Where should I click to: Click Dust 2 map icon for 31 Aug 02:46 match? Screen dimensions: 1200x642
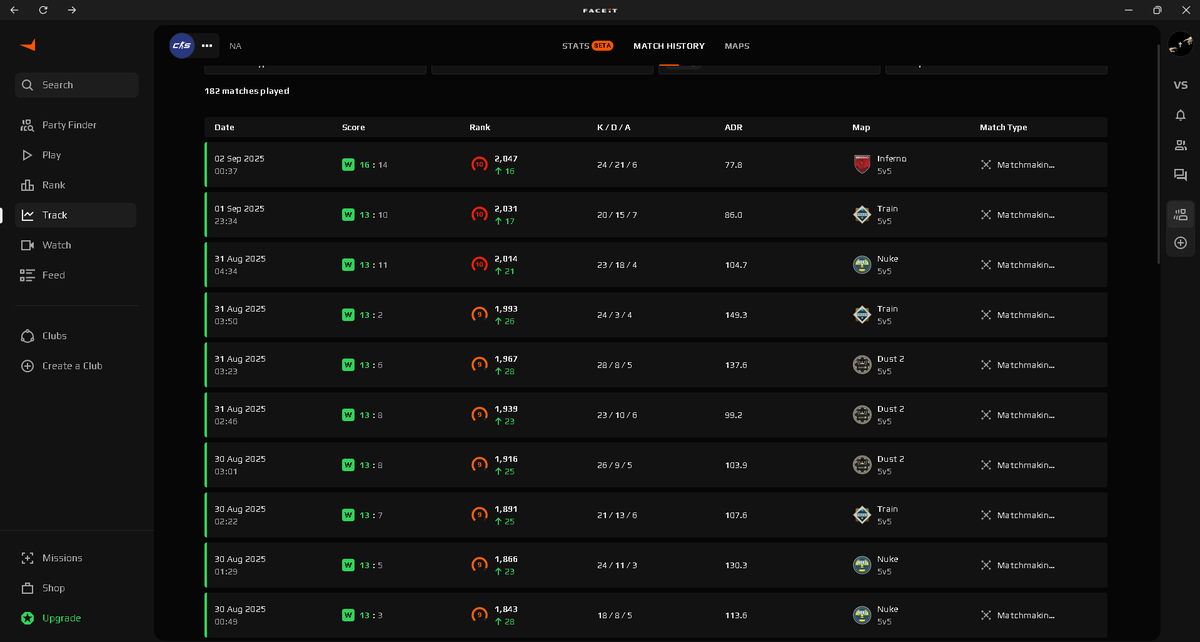click(862, 414)
